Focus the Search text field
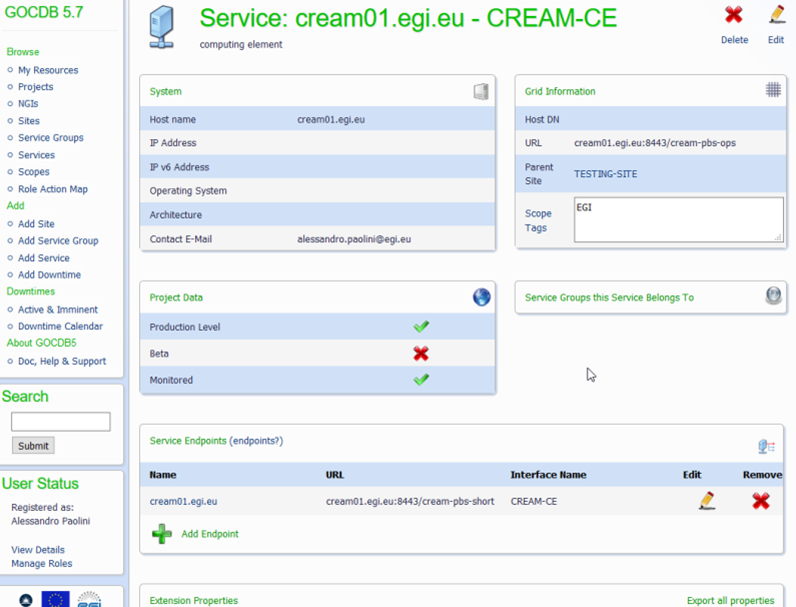The width and height of the screenshot is (796, 607). (x=60, y=421)
